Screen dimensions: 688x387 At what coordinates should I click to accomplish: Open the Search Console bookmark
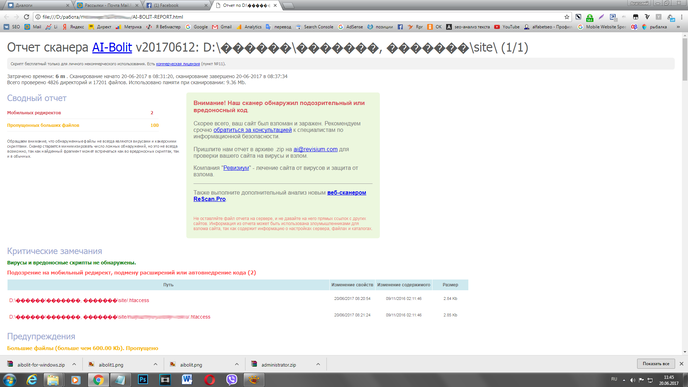coord(315,27)
